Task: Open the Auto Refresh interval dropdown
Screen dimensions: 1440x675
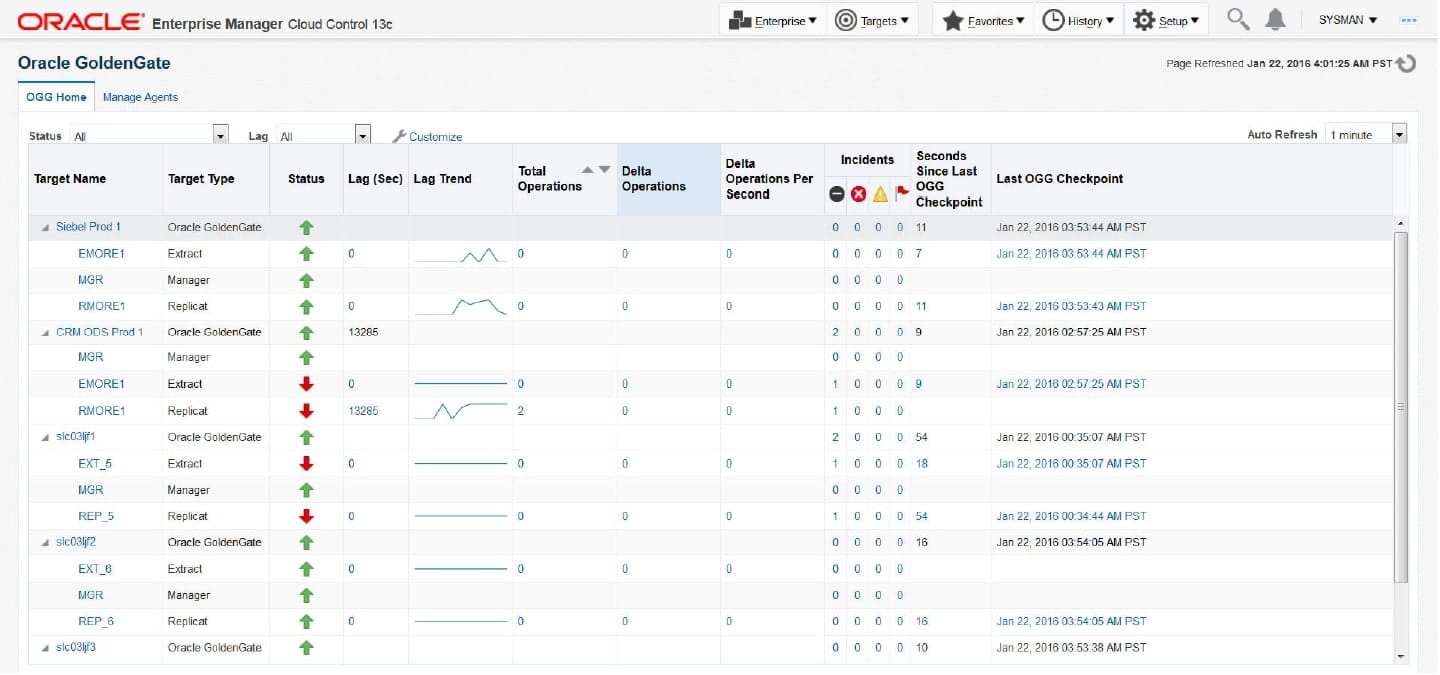Action: click(1399, 135)
